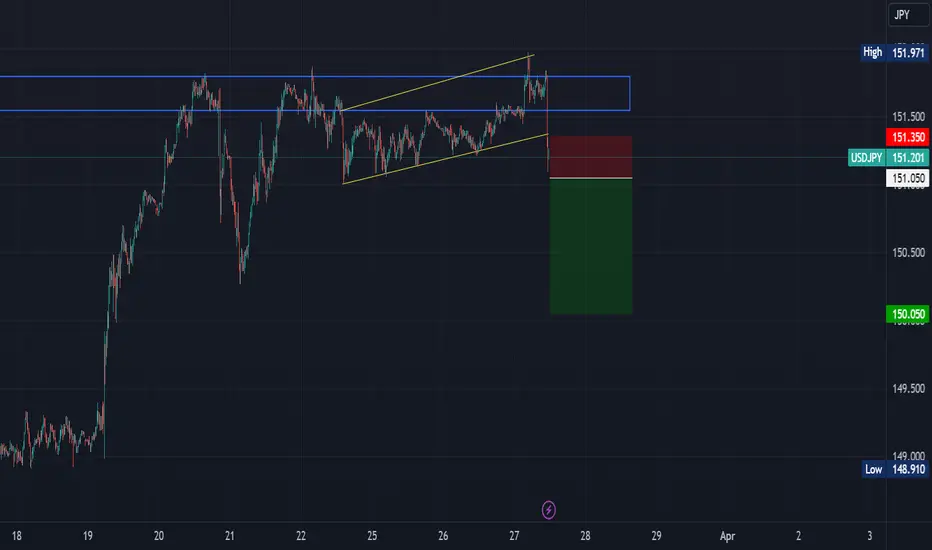Click the 22 date label on time axis
This screenshot has width=932, height=550.
301,536
